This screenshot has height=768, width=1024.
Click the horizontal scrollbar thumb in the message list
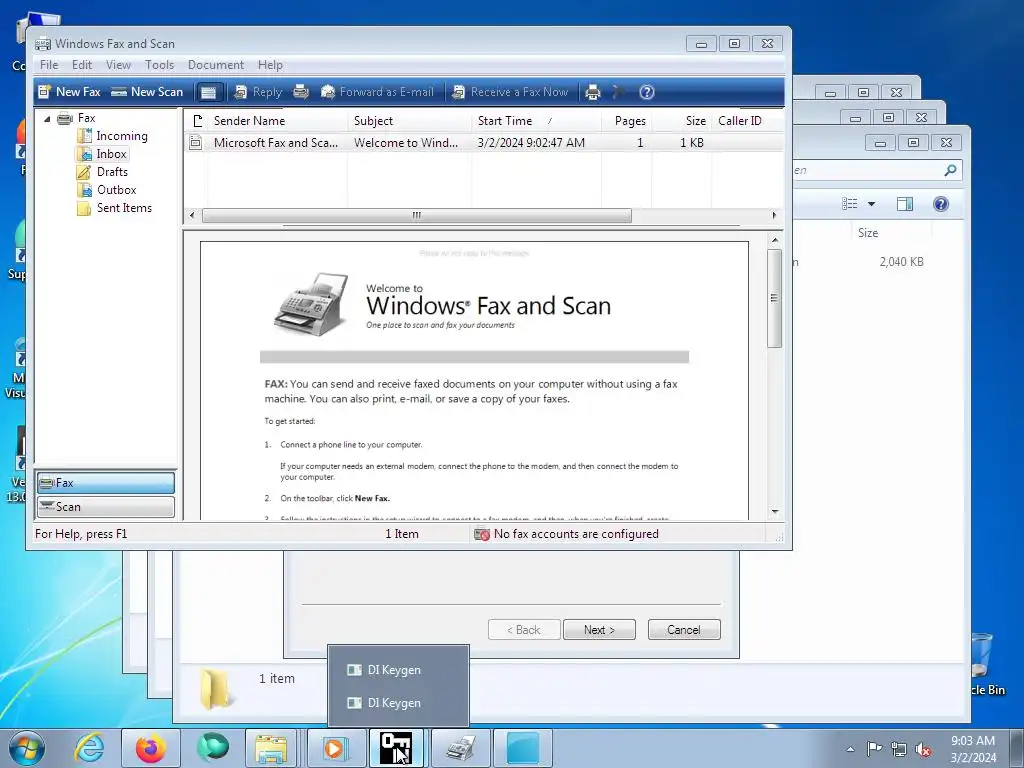417,215
